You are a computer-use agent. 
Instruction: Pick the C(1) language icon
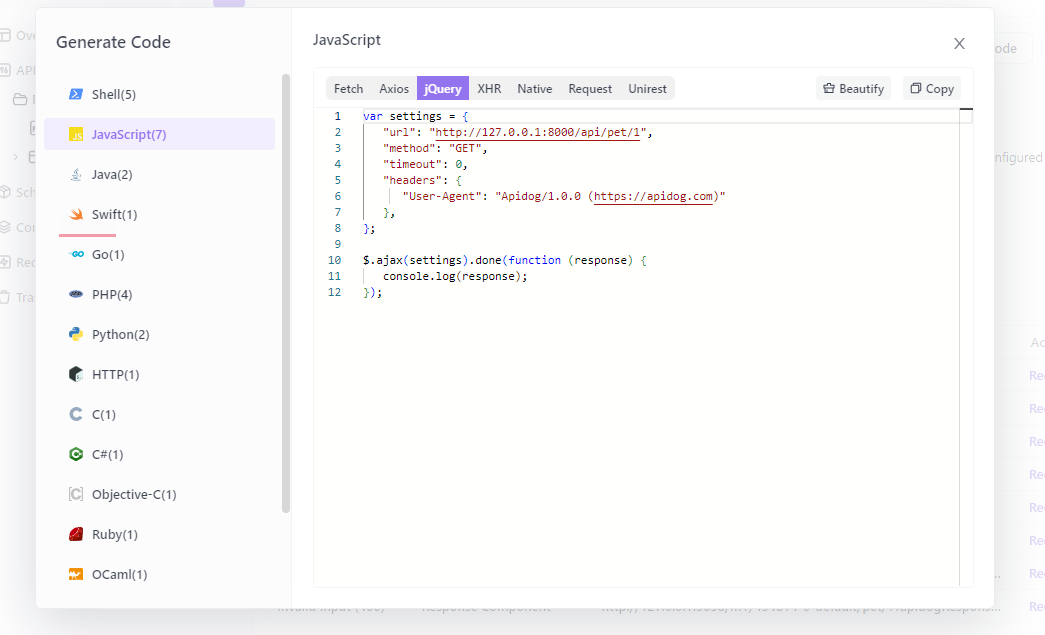76,414
